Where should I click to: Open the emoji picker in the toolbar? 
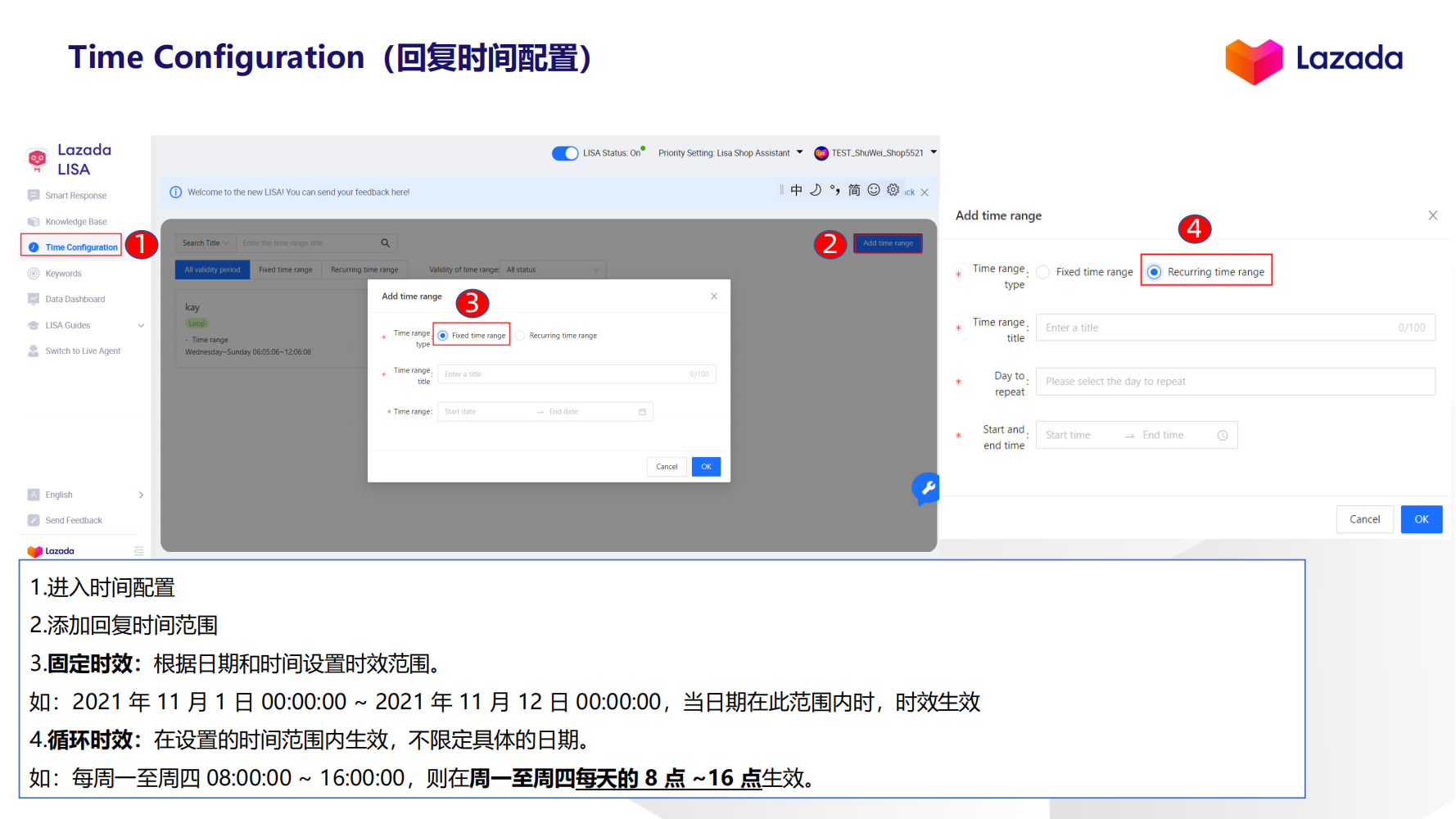click(x=873, y=189)
